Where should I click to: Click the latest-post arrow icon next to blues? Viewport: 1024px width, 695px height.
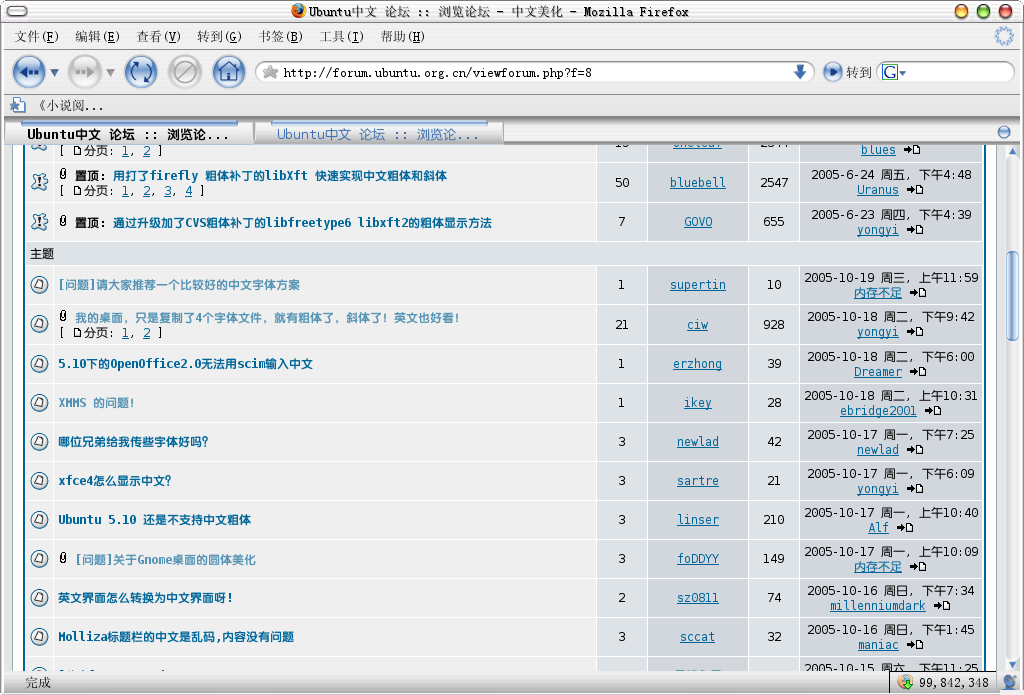[x=912, y=150]
